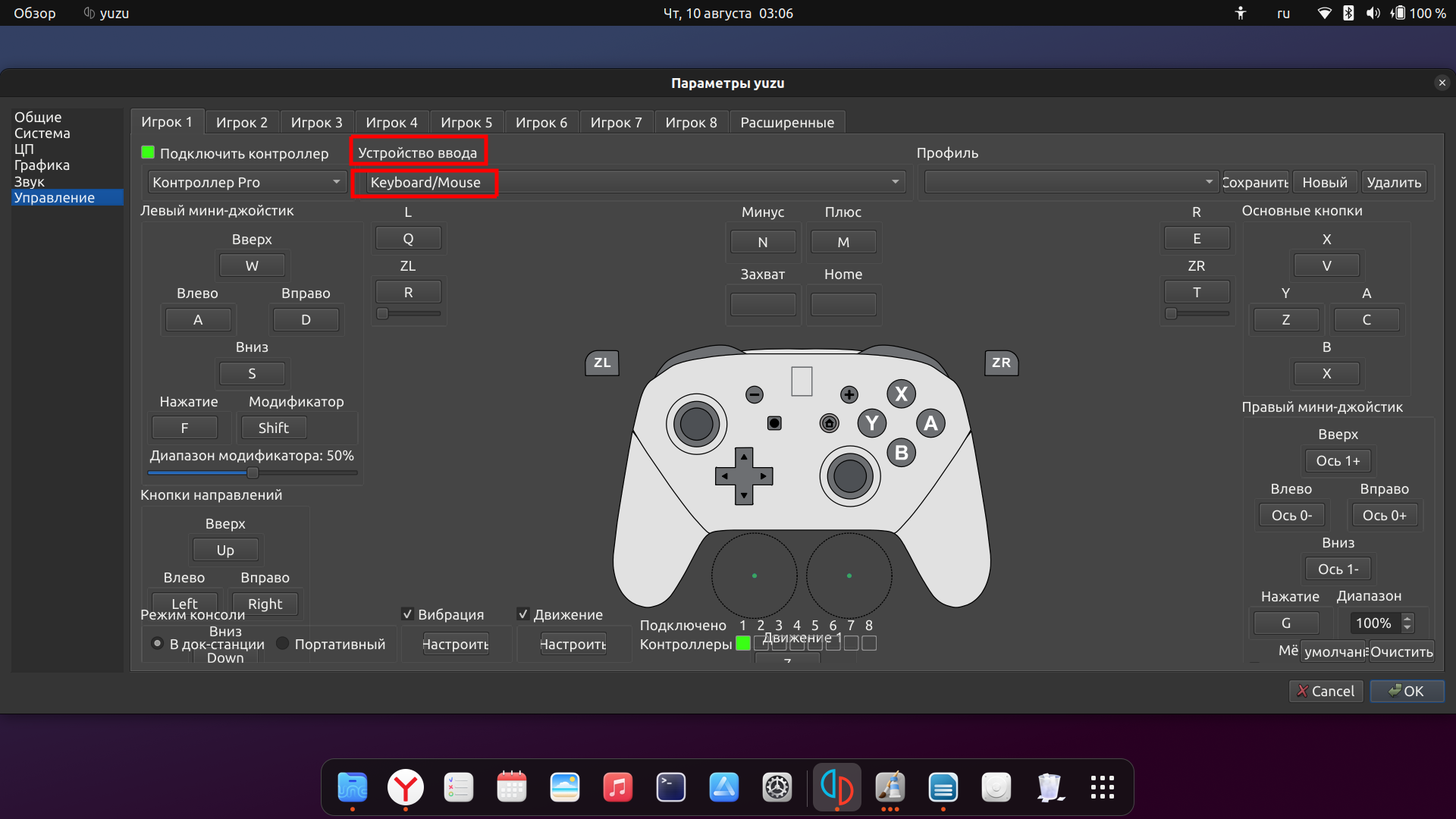Image resolution: width=1456 pixels, height=819 pixels.
Task: Click the Новый profile button
Action: pos(1325,182)
